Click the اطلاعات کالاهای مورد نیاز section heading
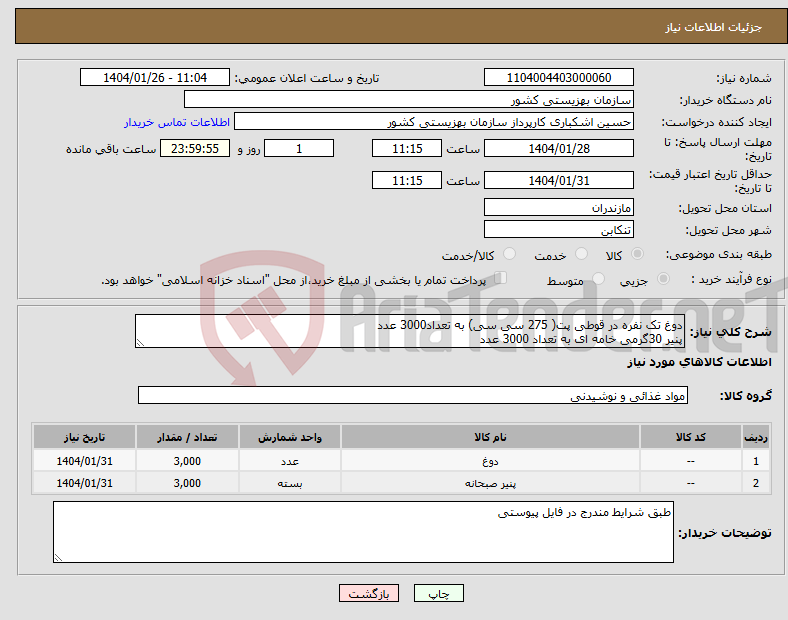788x620 pixels. click(699, 362)
